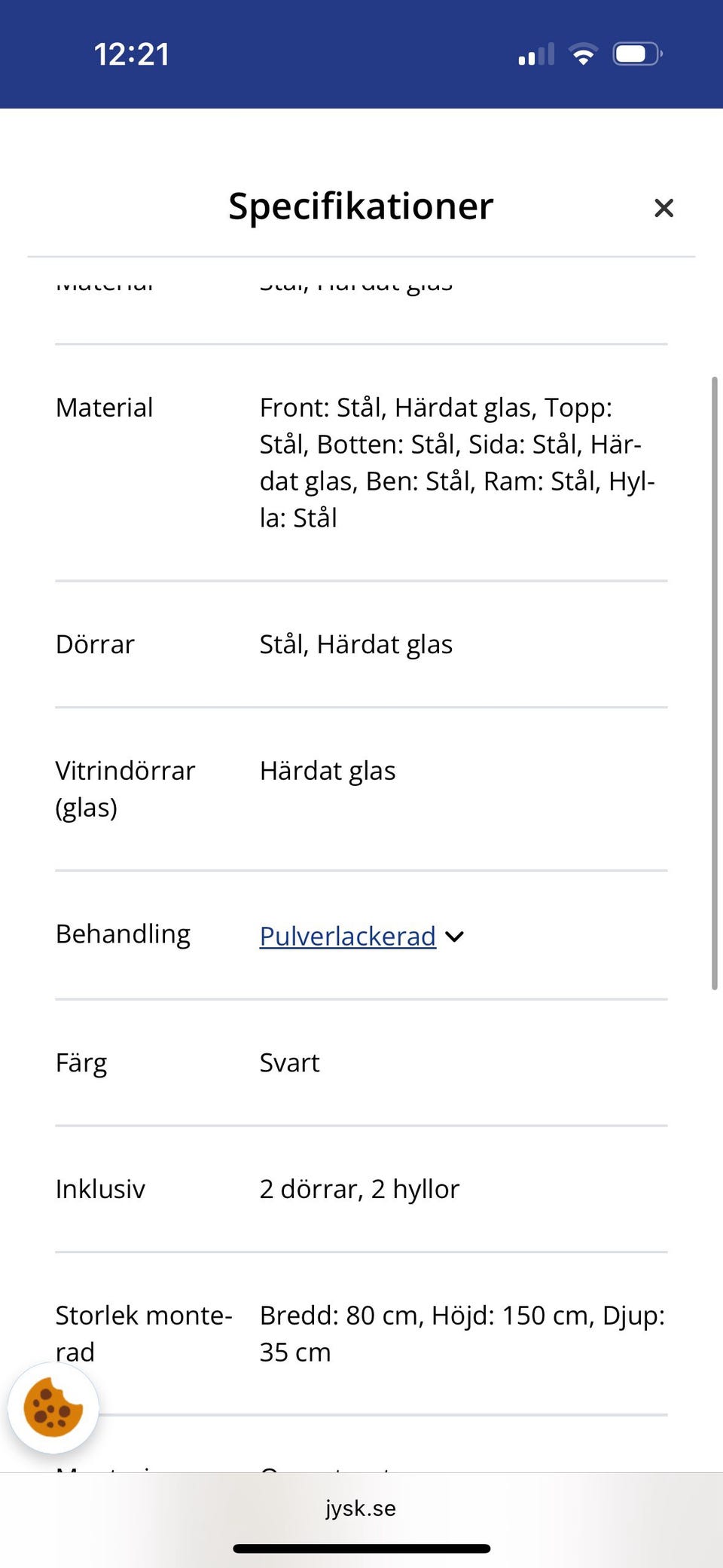Select the Inklusiv row label
Screen dimensions: 723x1568
(x=100, y=1189)
